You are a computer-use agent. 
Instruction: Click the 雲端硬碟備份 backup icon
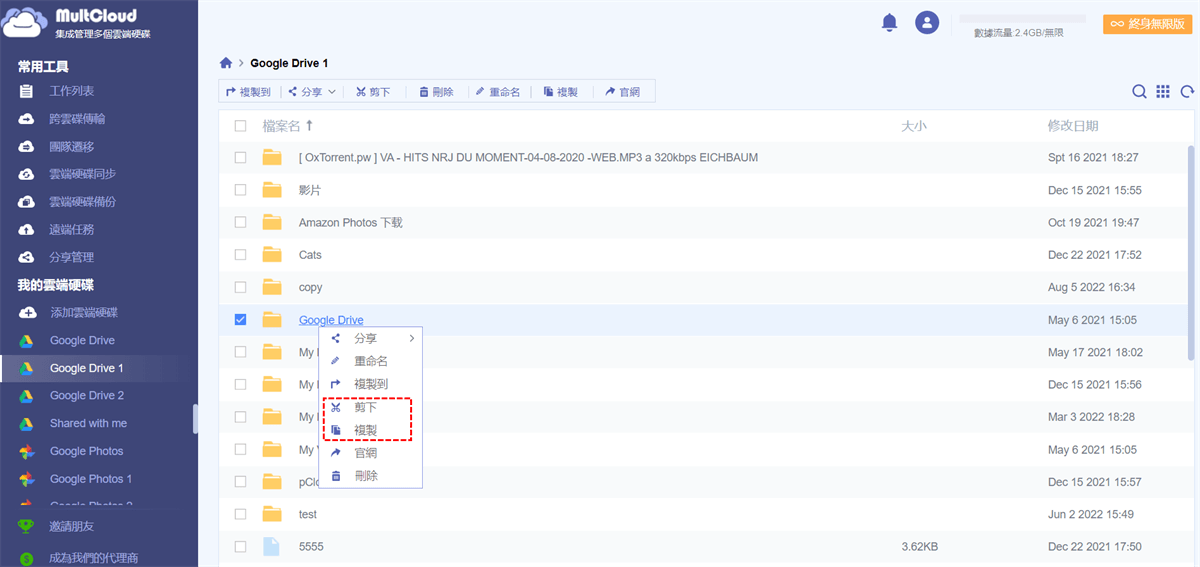pyautogui.click(x=27, y=202)
